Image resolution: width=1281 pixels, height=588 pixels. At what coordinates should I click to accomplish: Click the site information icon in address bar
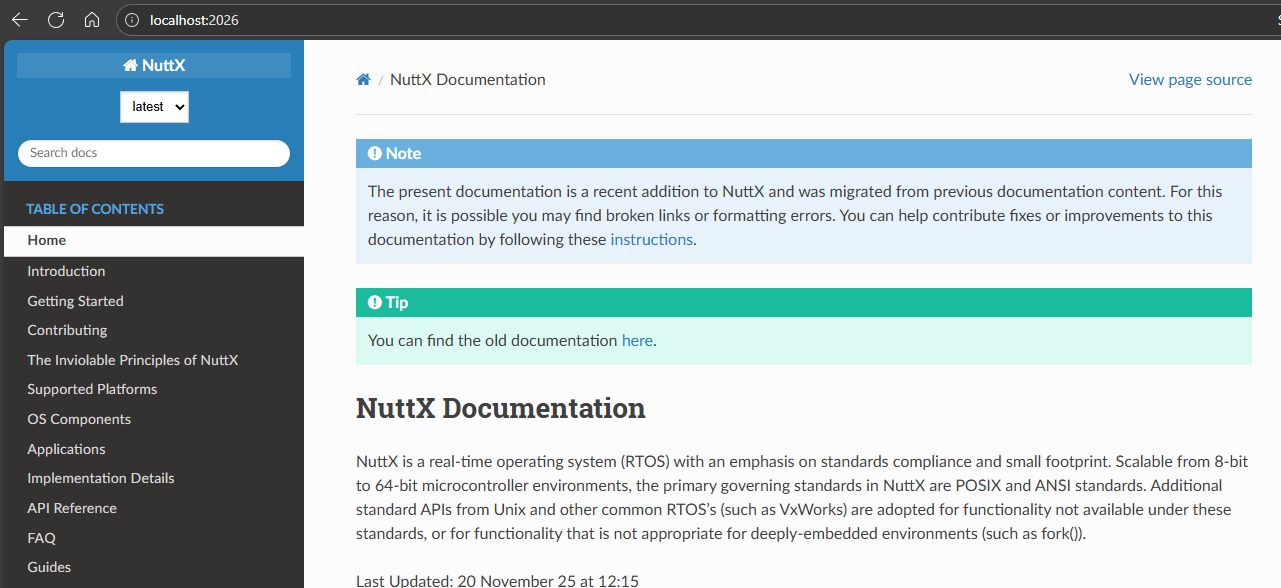(x=132, y=20)
